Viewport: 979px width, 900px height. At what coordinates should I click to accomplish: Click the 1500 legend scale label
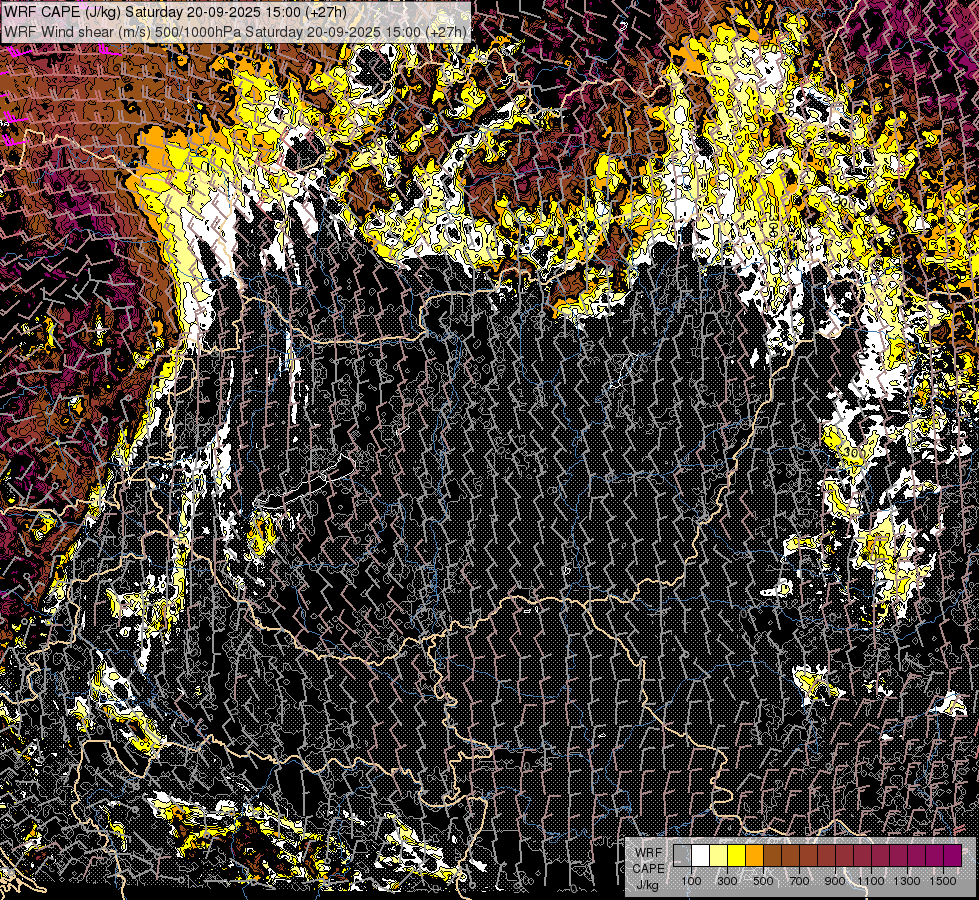pyautogui.click(x=943, y=881)
